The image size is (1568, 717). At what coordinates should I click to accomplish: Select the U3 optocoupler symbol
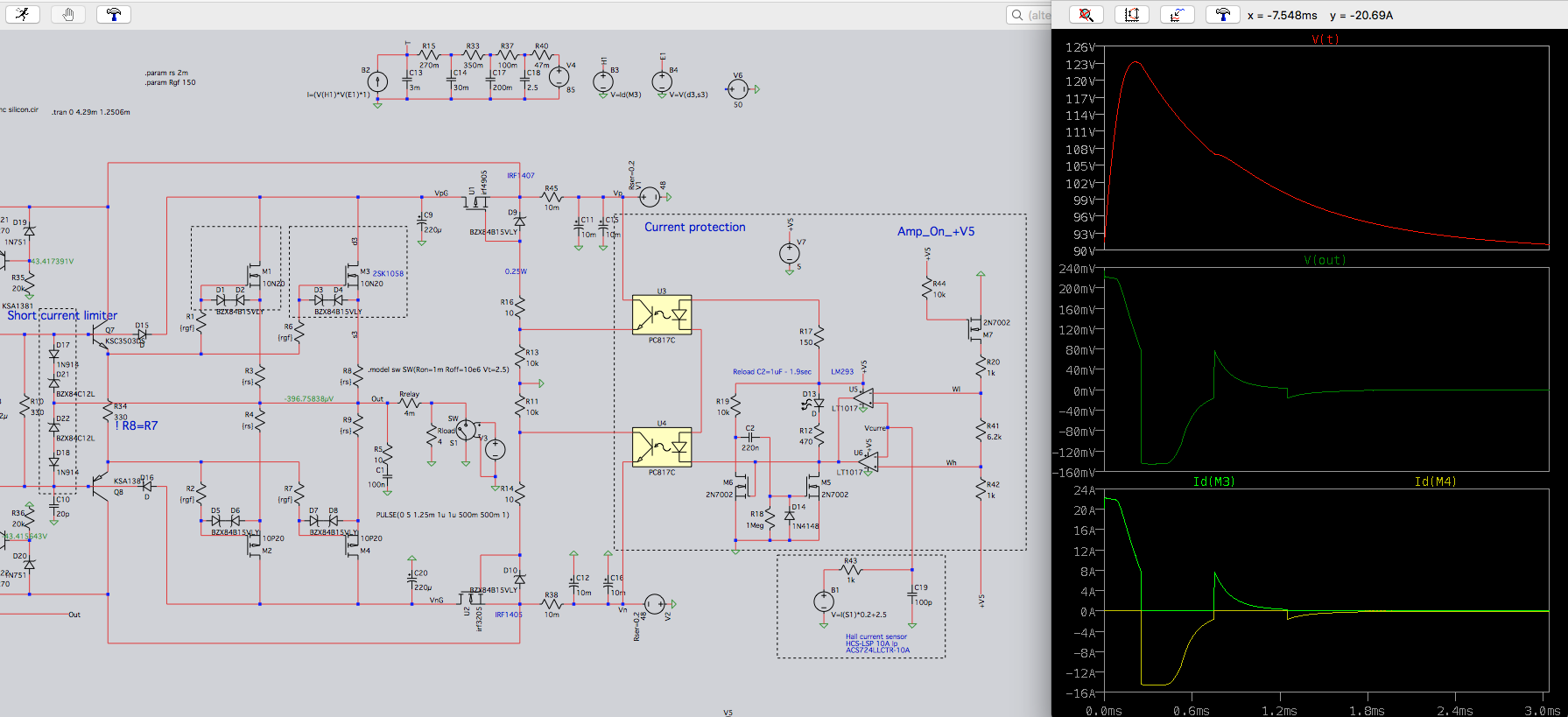point(662,314)
